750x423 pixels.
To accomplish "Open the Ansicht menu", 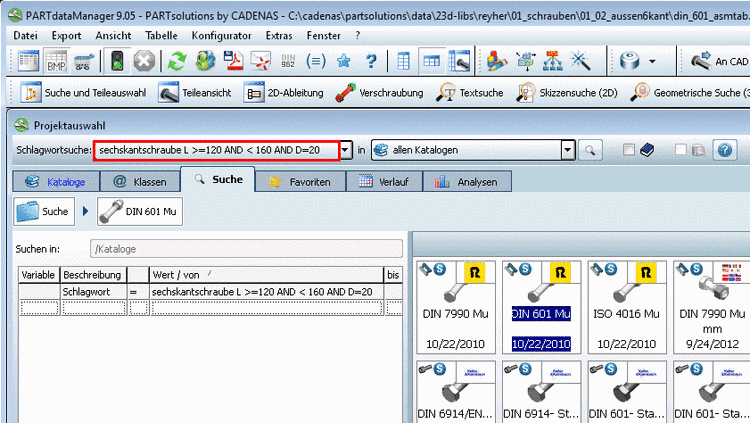I will [x=113, y=35].
